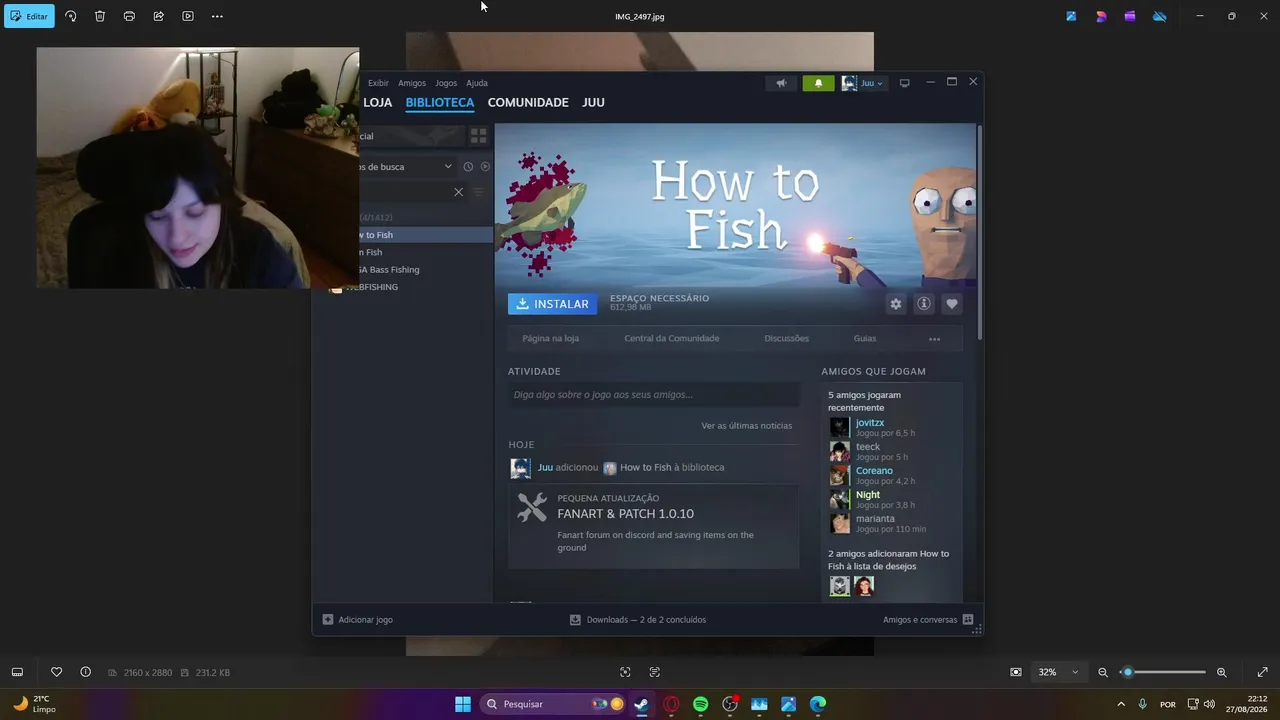This screenshot has height=720, width=1280.
Task: Switch to the BIBLIOTECA tab
Action: tap(440, 102)
